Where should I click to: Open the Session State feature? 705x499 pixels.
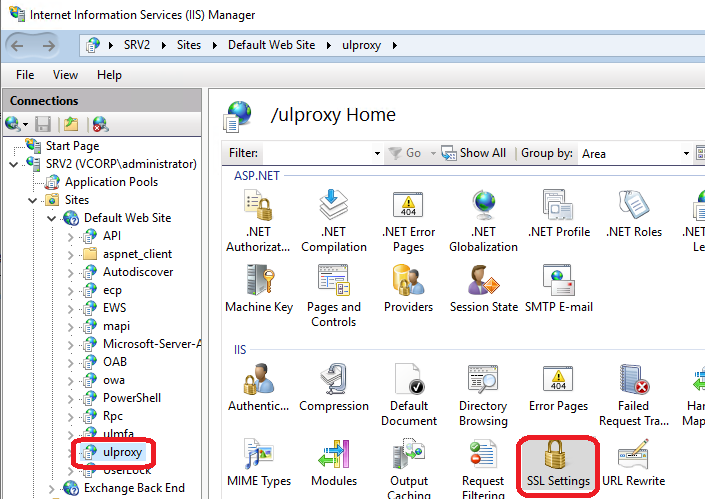pos(484,289)
